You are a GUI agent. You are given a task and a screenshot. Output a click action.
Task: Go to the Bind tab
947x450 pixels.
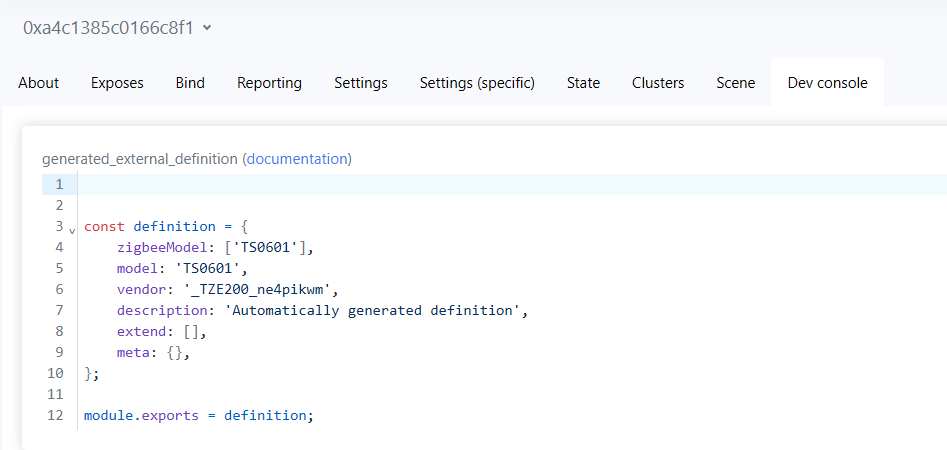tap(190, 83)
